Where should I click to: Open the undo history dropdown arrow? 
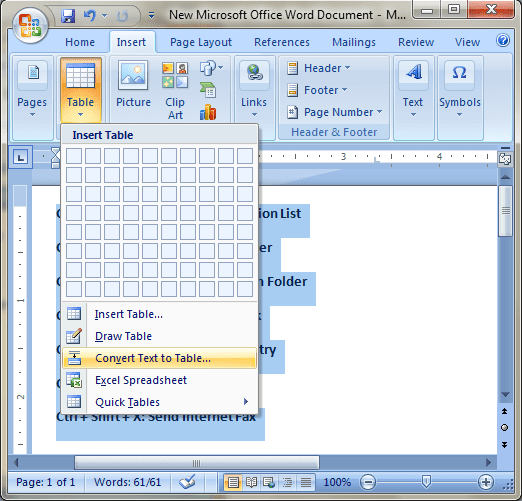[x=105, y=15]
